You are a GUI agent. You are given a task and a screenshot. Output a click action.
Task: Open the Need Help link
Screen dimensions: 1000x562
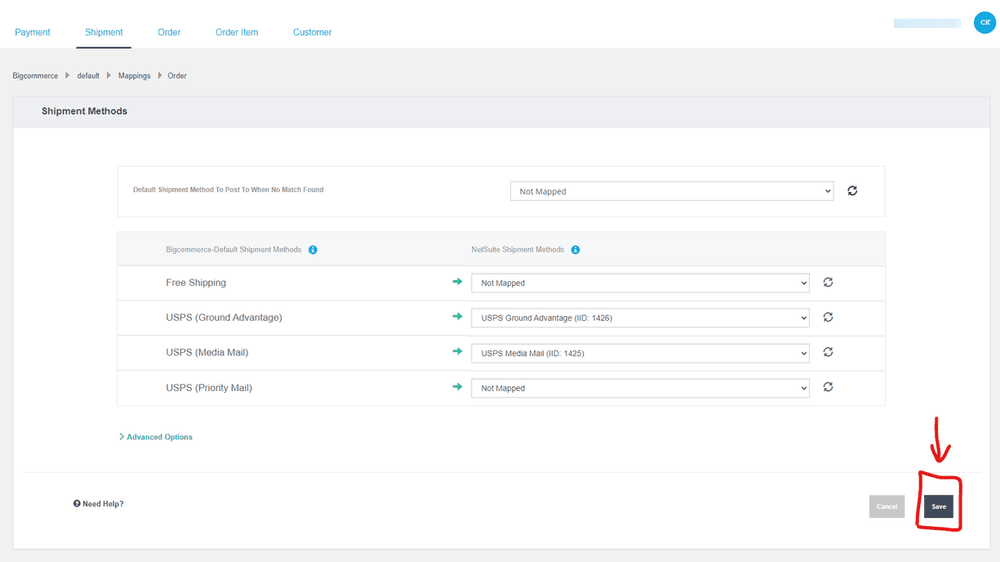click(x=98, y=504)
